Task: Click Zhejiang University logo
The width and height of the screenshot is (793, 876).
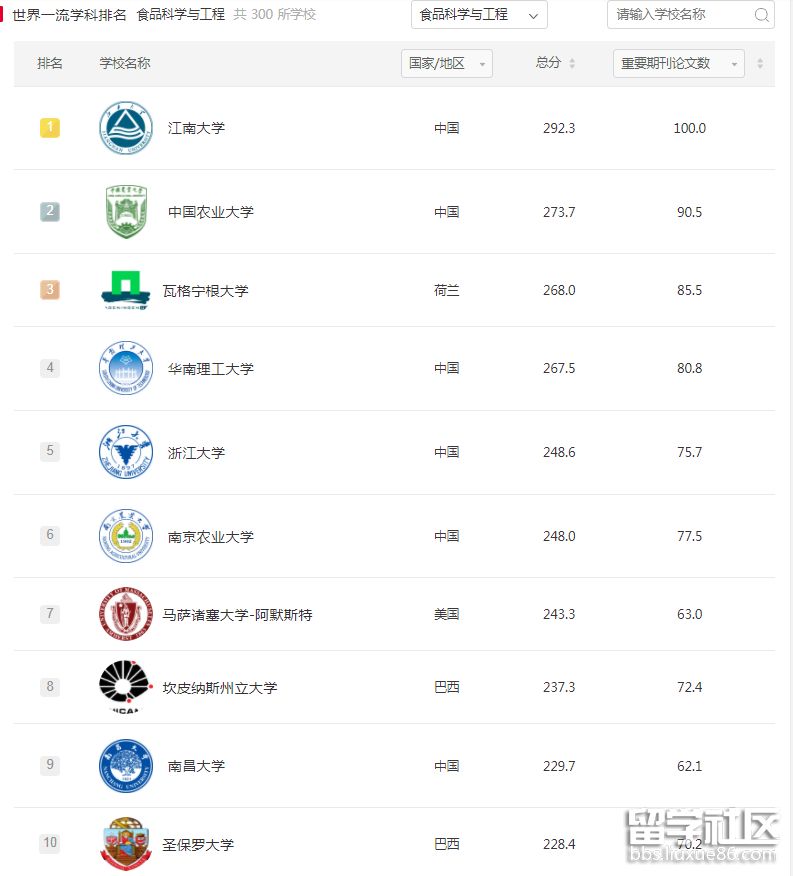Action: tap(126, 452)
